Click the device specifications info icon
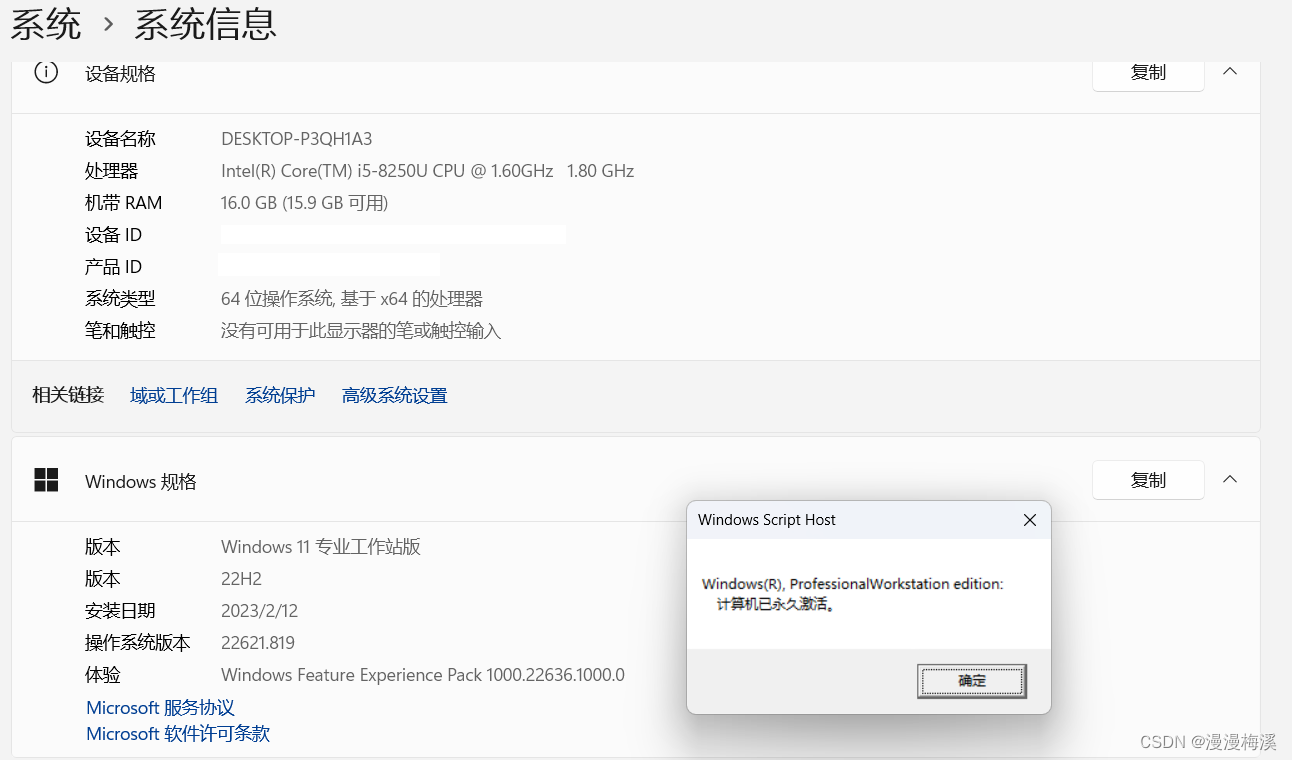Viewport: 1292px width, 760px height. pos(46,73)
